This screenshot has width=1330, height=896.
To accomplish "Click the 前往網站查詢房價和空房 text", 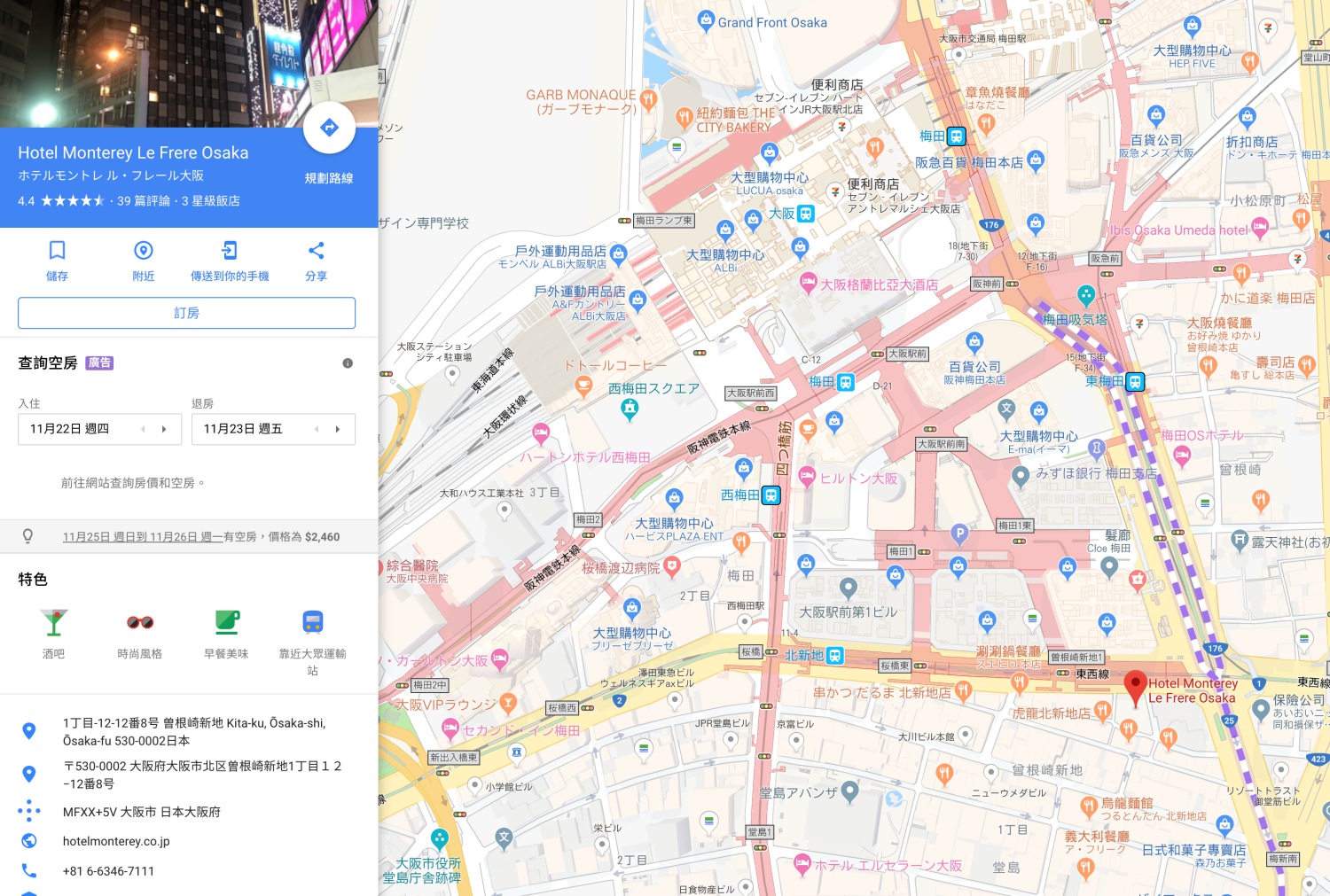I will pos(133,483).
